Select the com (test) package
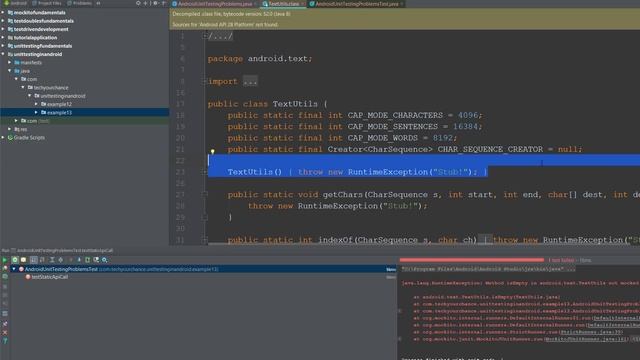The image size is (640, 360). click(x=38, y=121)
